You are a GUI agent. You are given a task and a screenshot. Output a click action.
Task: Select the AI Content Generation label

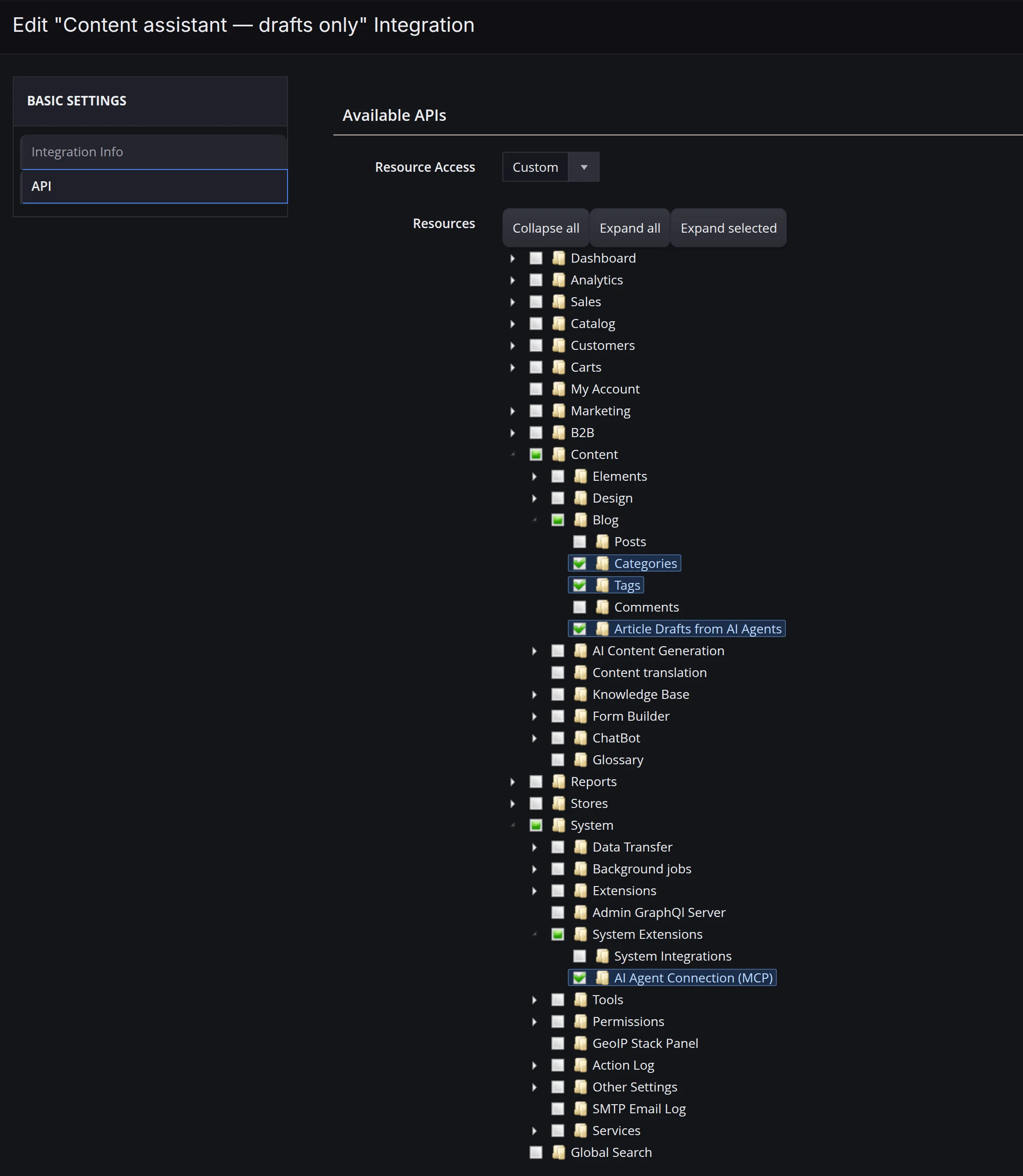pyautogui.click(x=658, y=651)
